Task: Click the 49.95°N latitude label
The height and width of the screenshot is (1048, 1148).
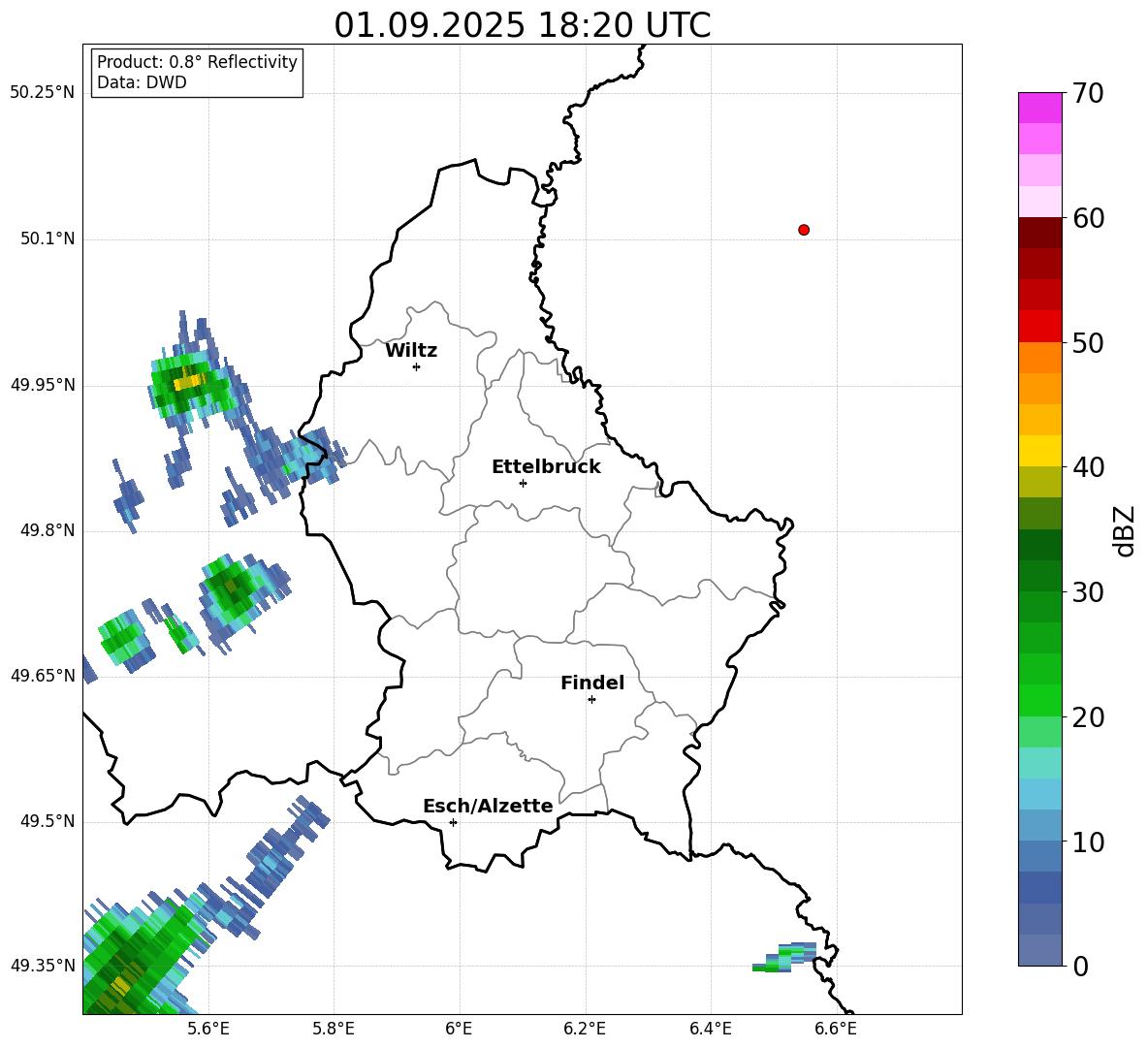Action: point(43,385)
